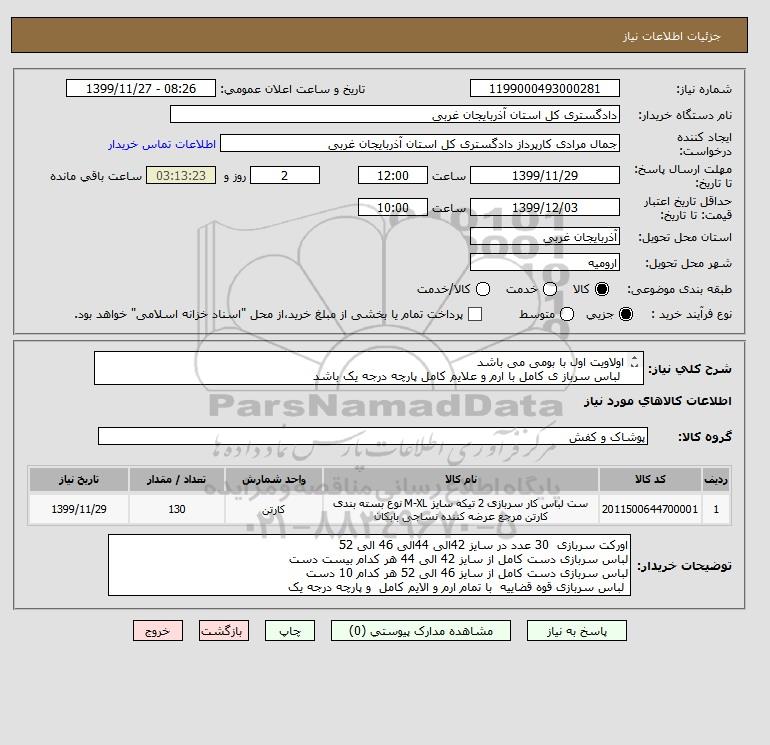Viewport: 770px width, 745px height.
Task: Click the شهر محل تحویل field ارومیه
Action: (x=545, y=263)
